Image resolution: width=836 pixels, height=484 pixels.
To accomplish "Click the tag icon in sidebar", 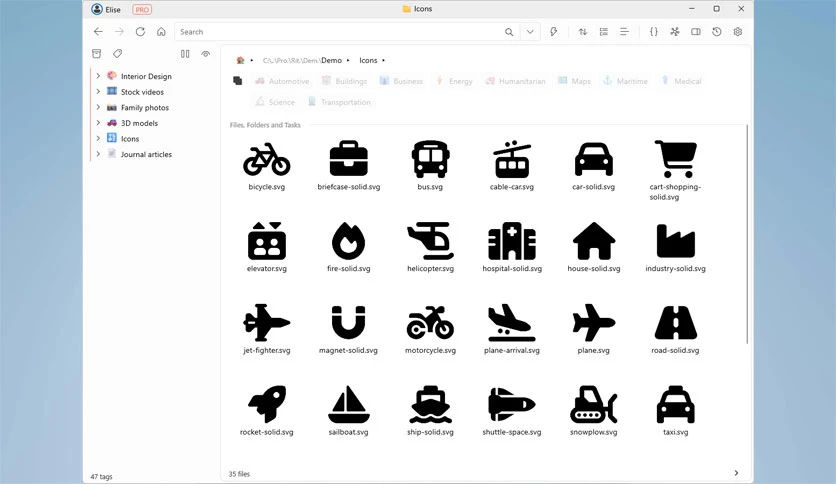I will point(118,53).
